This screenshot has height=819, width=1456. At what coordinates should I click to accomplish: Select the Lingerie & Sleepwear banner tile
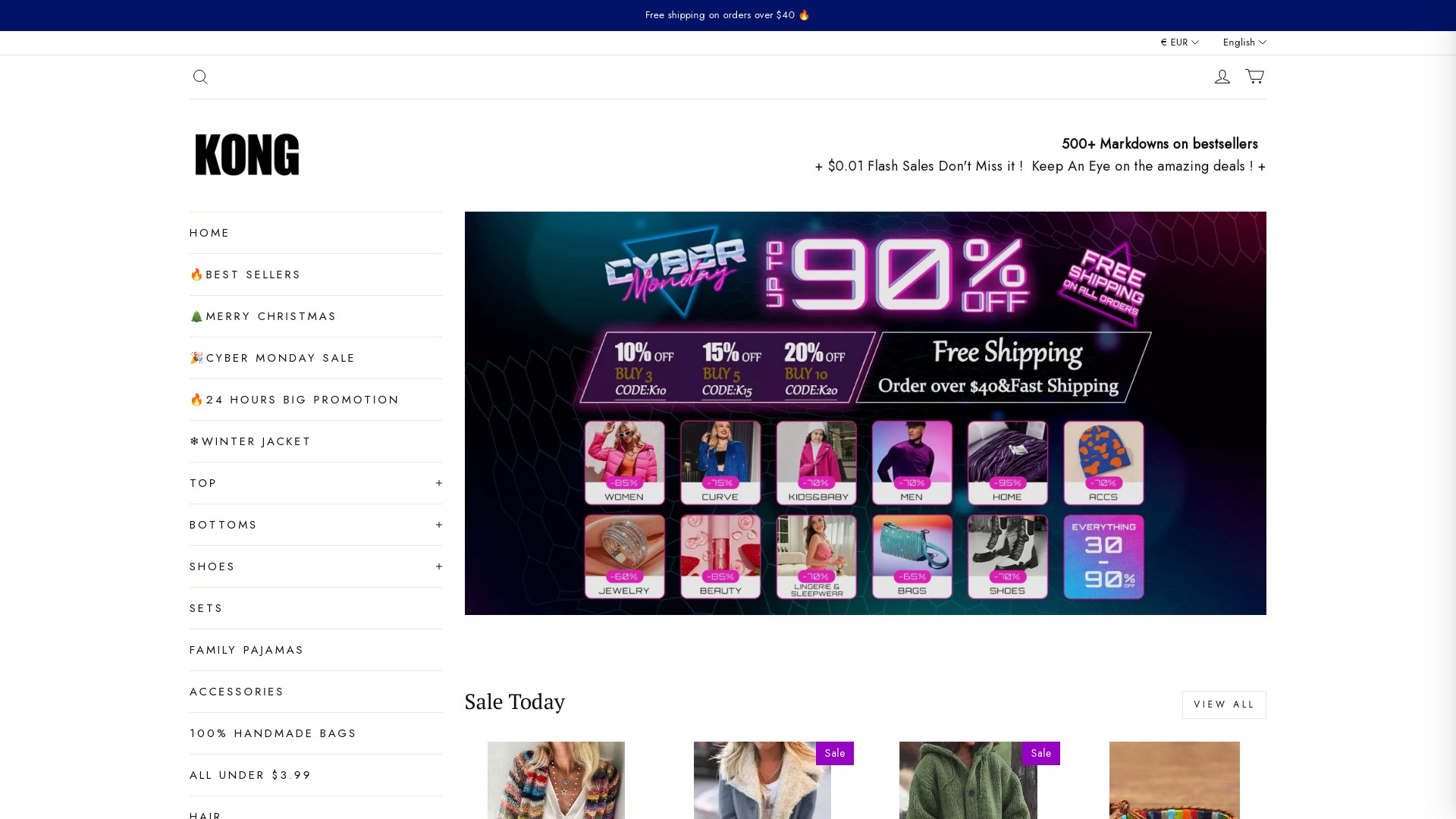coord(817,557)
